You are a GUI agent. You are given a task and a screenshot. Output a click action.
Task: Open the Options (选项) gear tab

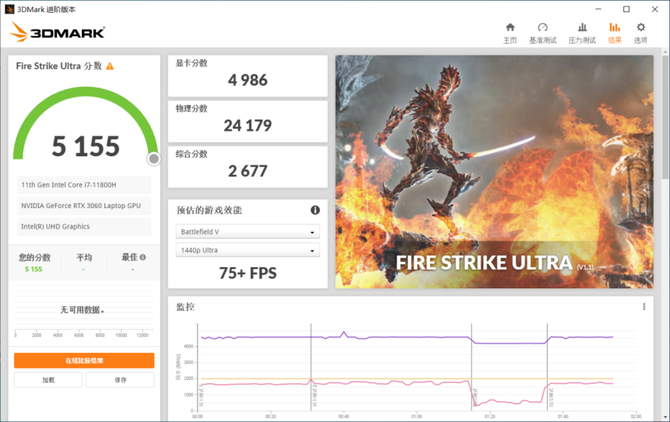(x=641, y=33)
